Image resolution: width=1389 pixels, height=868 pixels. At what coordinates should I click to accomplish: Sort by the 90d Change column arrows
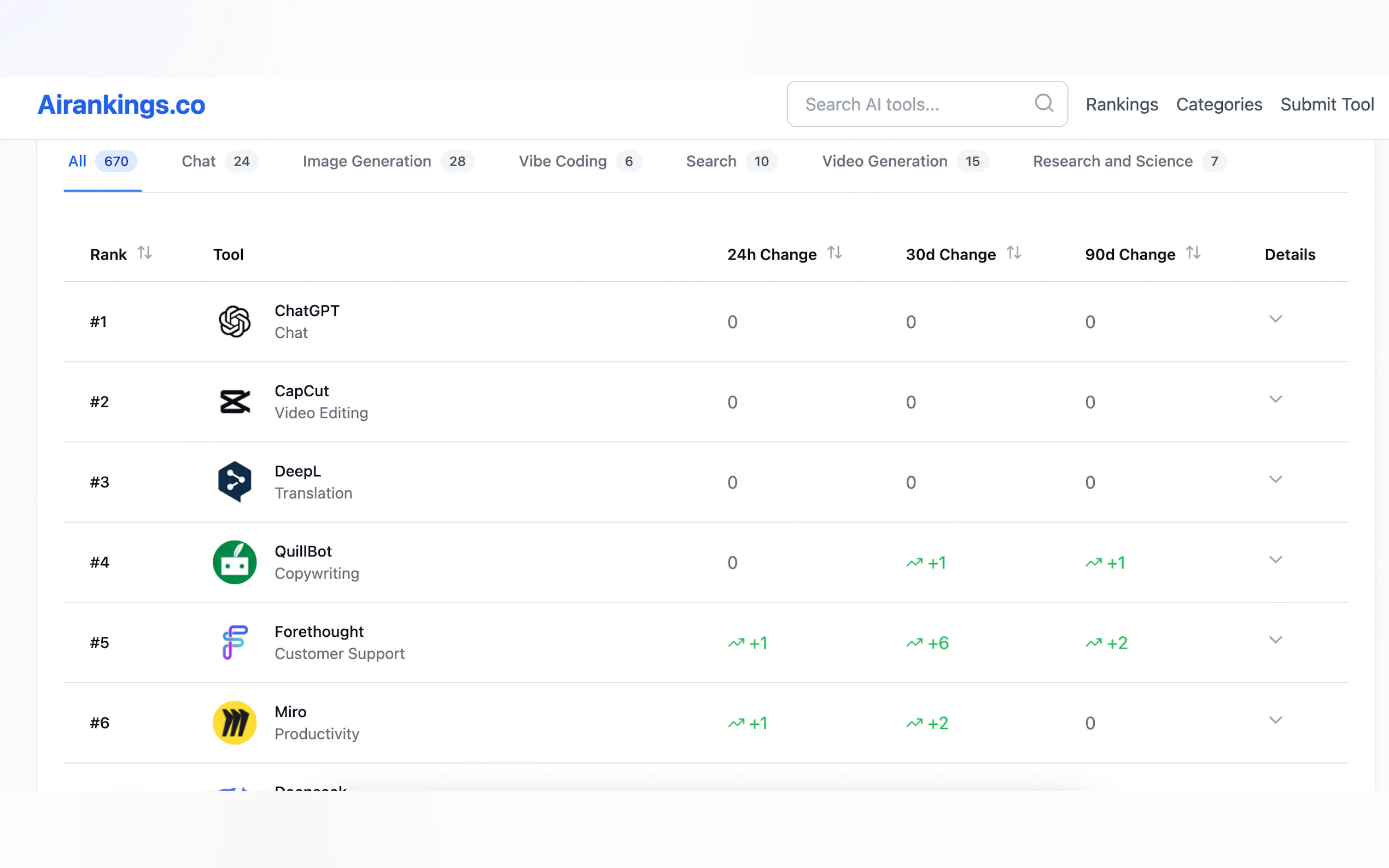(1193, 253)
